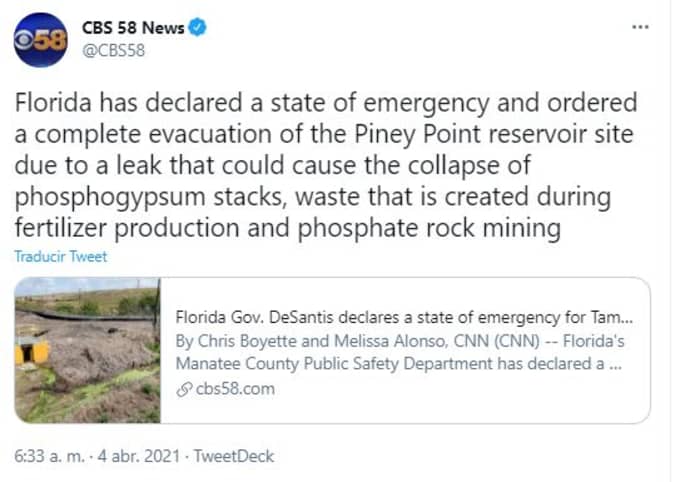This screenshot has height=482, width=700.
Task: Open the reservoir photo thumbnail in card
Action: pyautogui.click(x=87, y=350)
